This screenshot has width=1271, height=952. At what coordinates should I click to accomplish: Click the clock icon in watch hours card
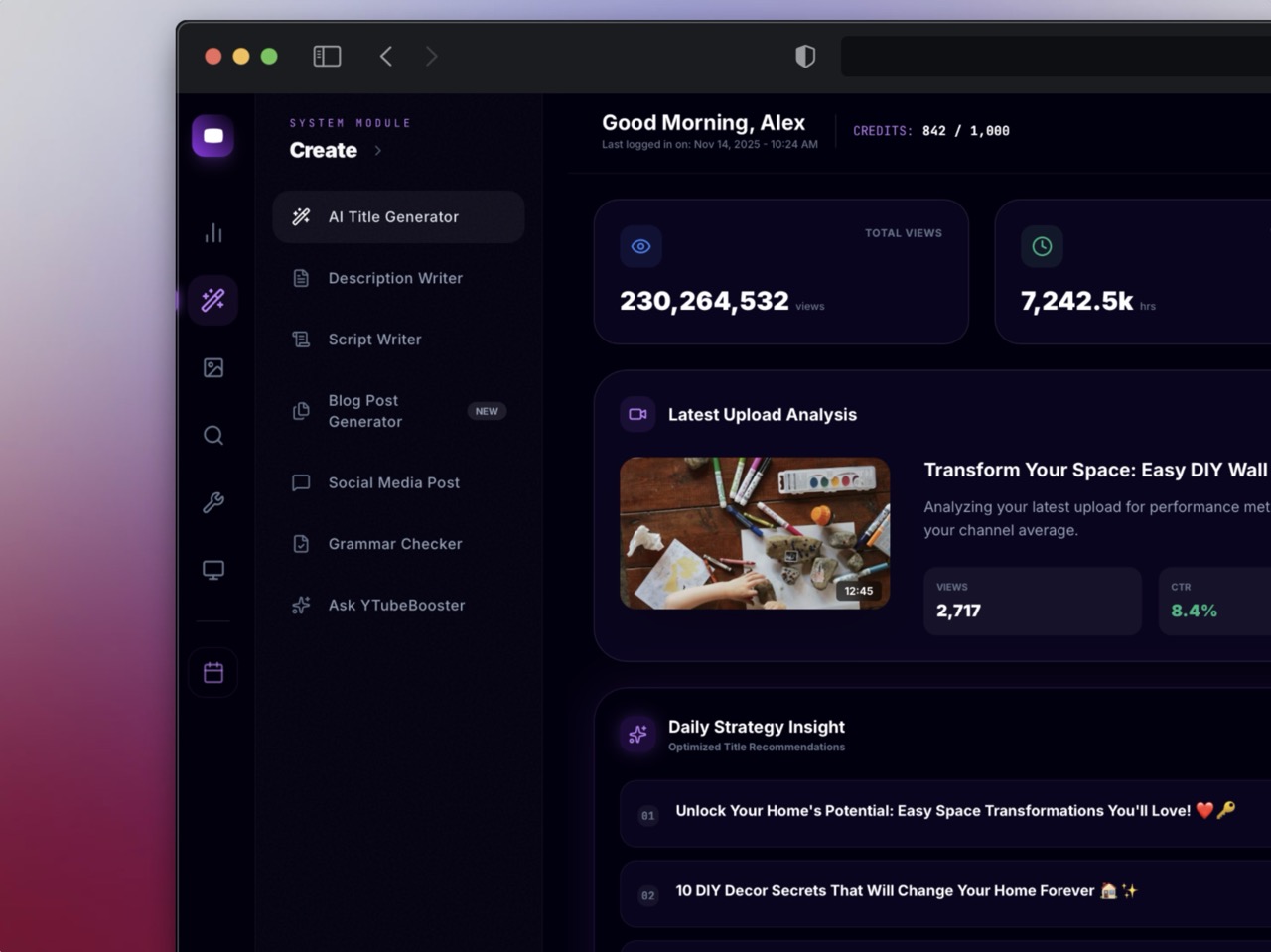(x=1042, y=246)
